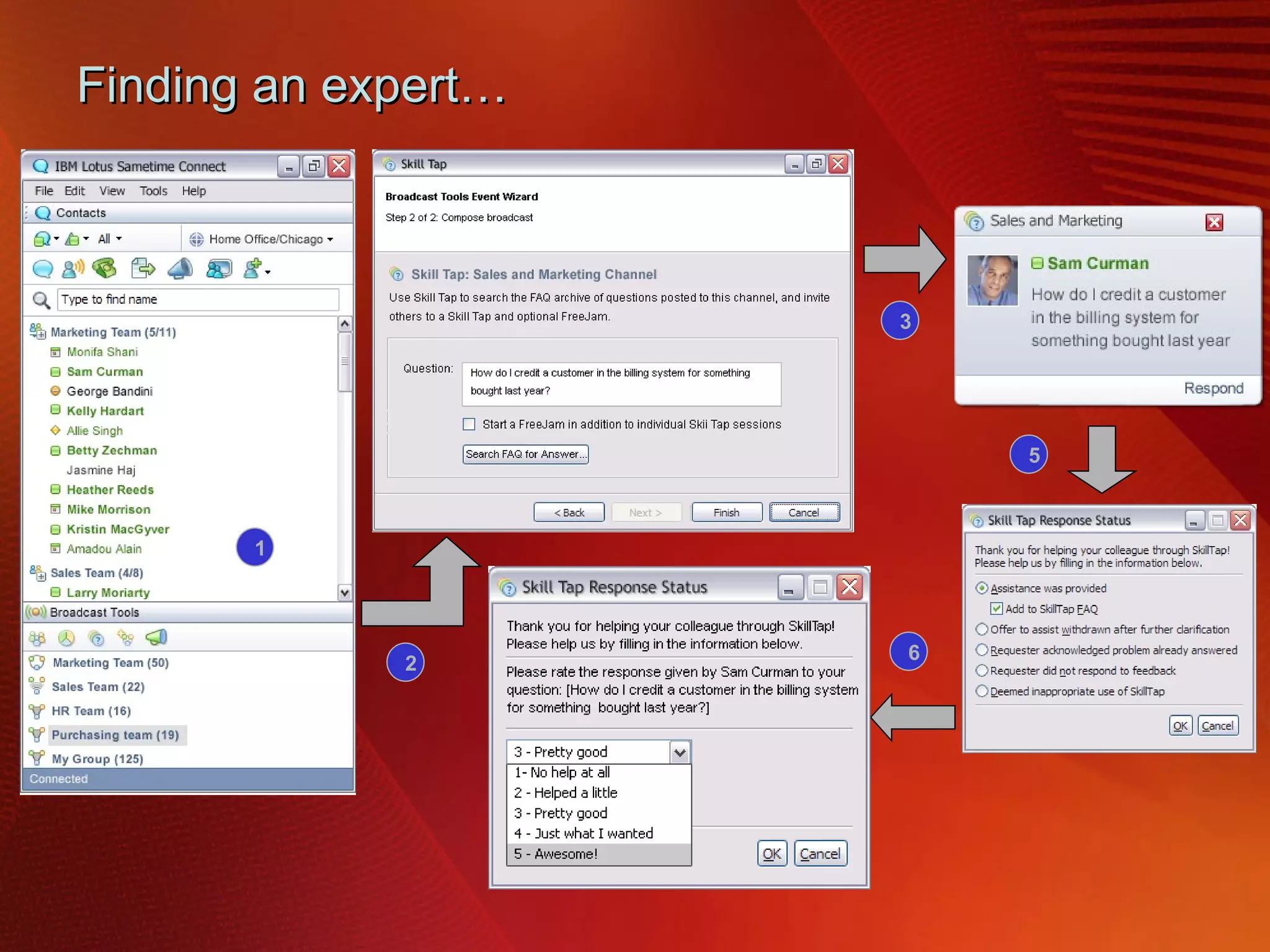1270x952 pixels.
Task: Open the community people icon in Broadcast Tools
Action: tap(37, 638)
